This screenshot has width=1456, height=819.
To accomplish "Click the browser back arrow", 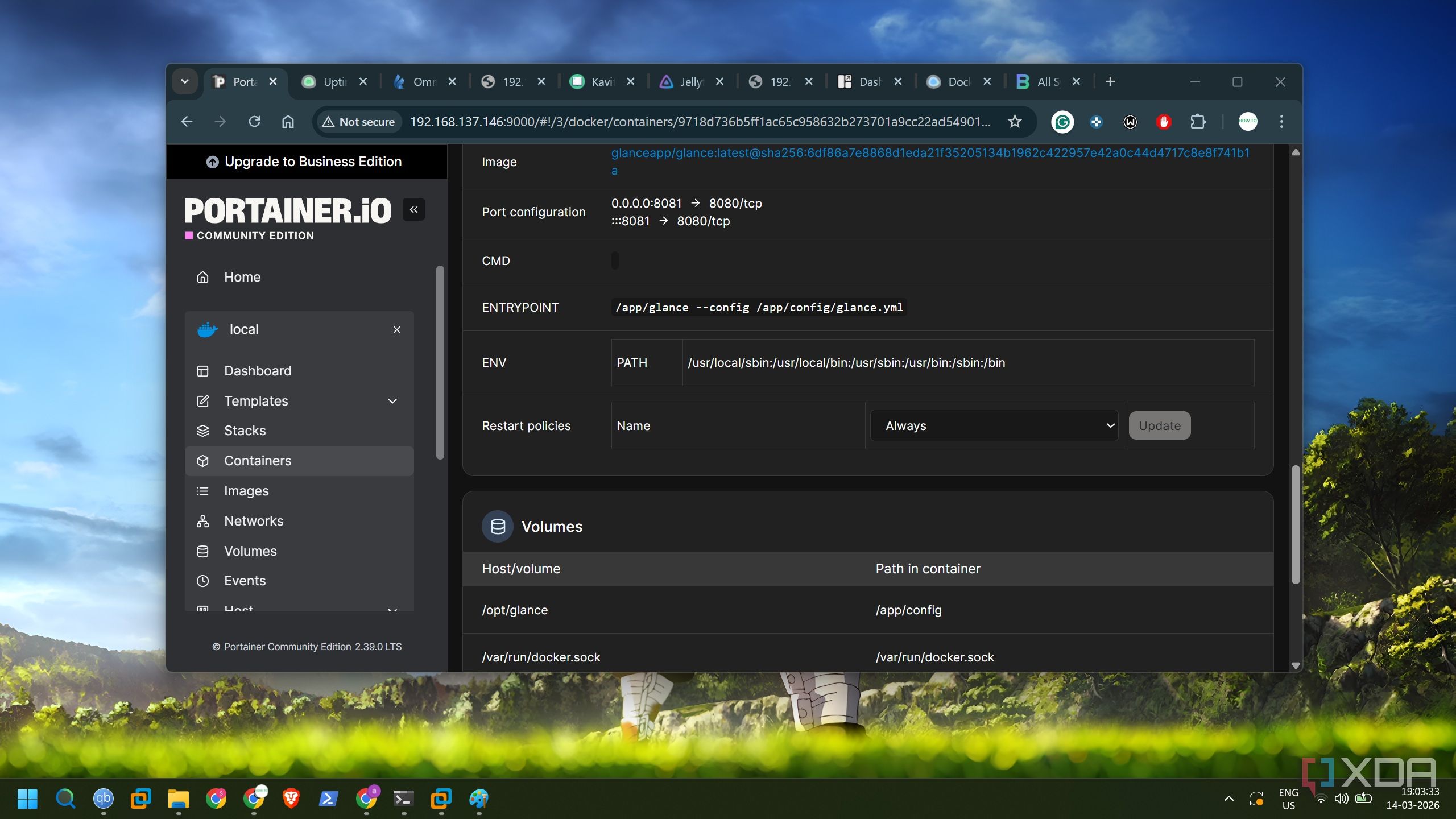I will coord(187,122).
